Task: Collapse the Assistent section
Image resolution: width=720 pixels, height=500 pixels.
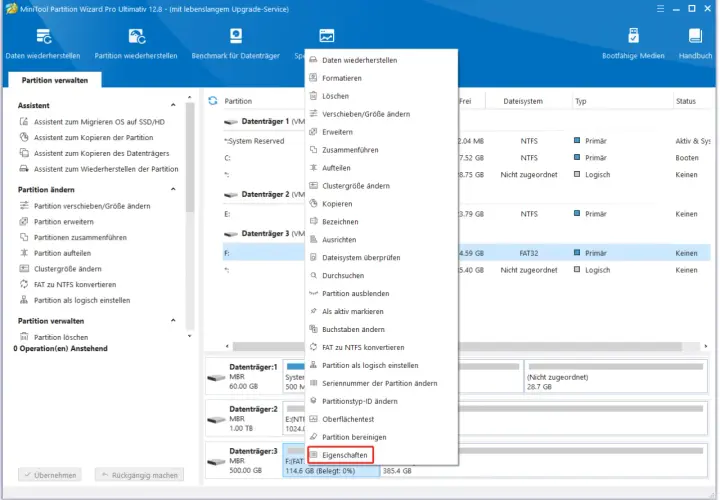Action: click(173, 105)
